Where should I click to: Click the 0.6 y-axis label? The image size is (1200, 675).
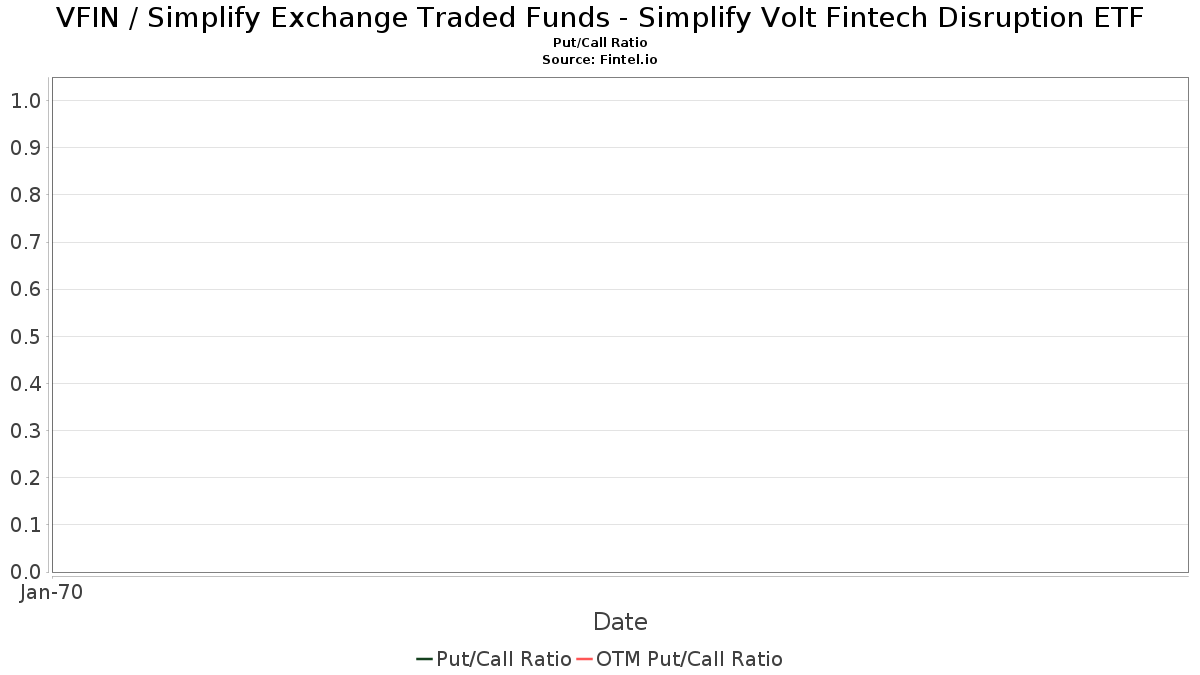click(25, 289)
